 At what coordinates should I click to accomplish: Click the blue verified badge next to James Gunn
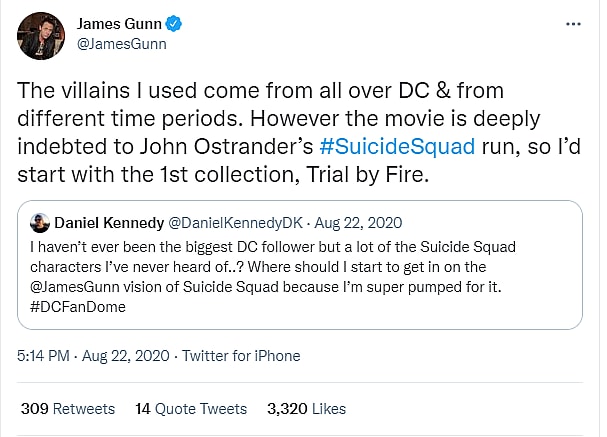[x=177, y=23]
